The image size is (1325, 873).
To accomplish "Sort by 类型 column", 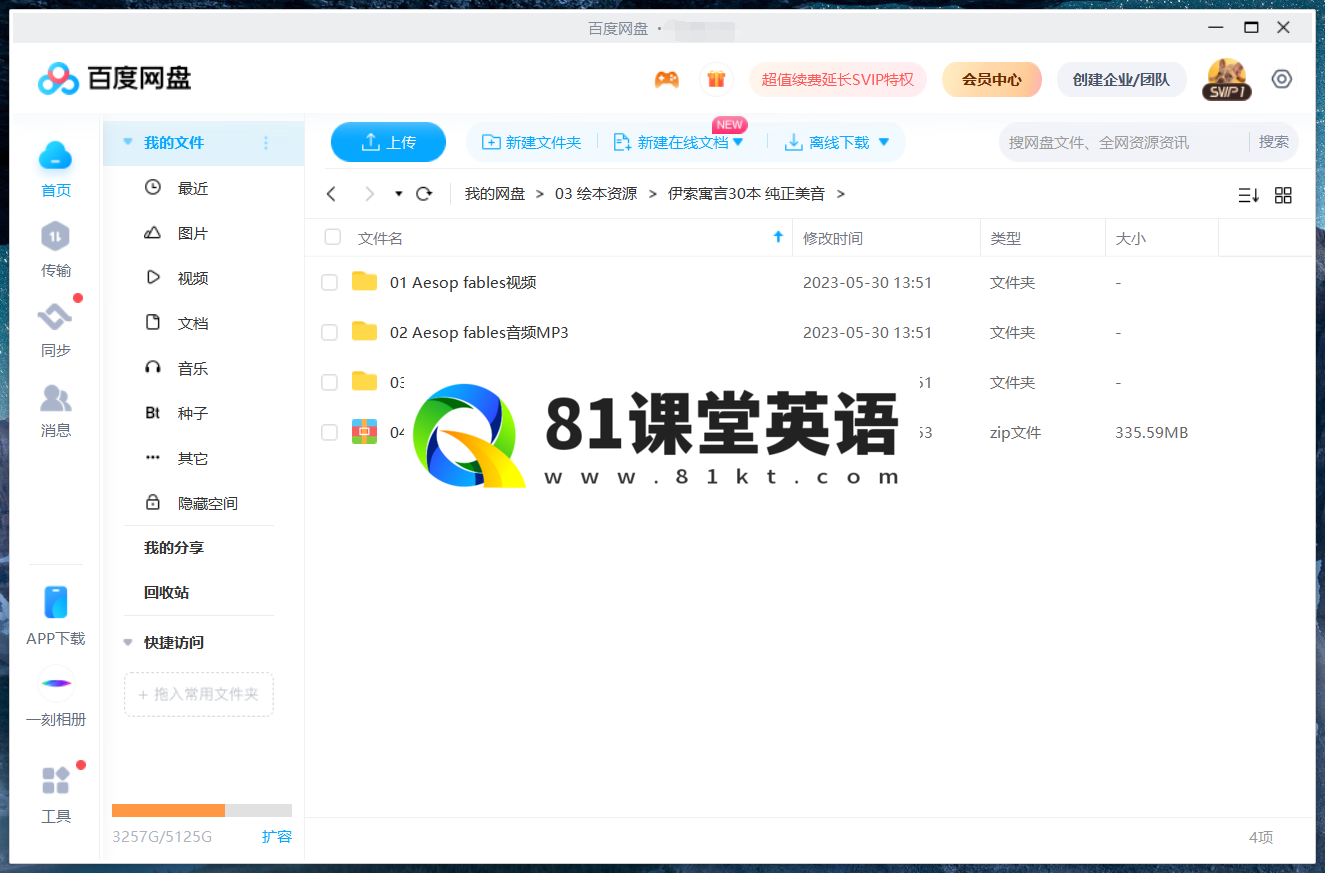I will tap(1005, 238).
